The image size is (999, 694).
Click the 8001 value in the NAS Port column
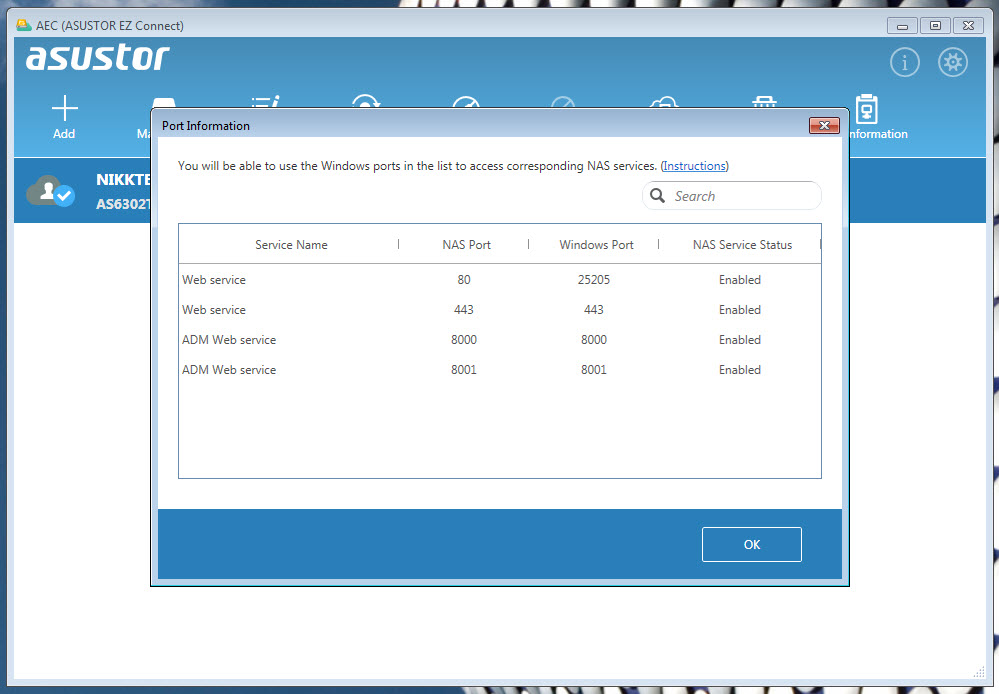[464, 370]
